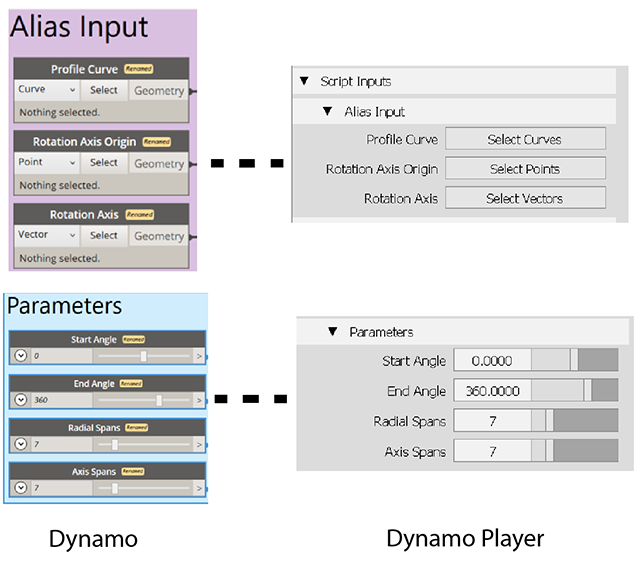Click the Renamed badge on Start Angle node
Screen dimensions: 640x568
click(x=134, y=339)
